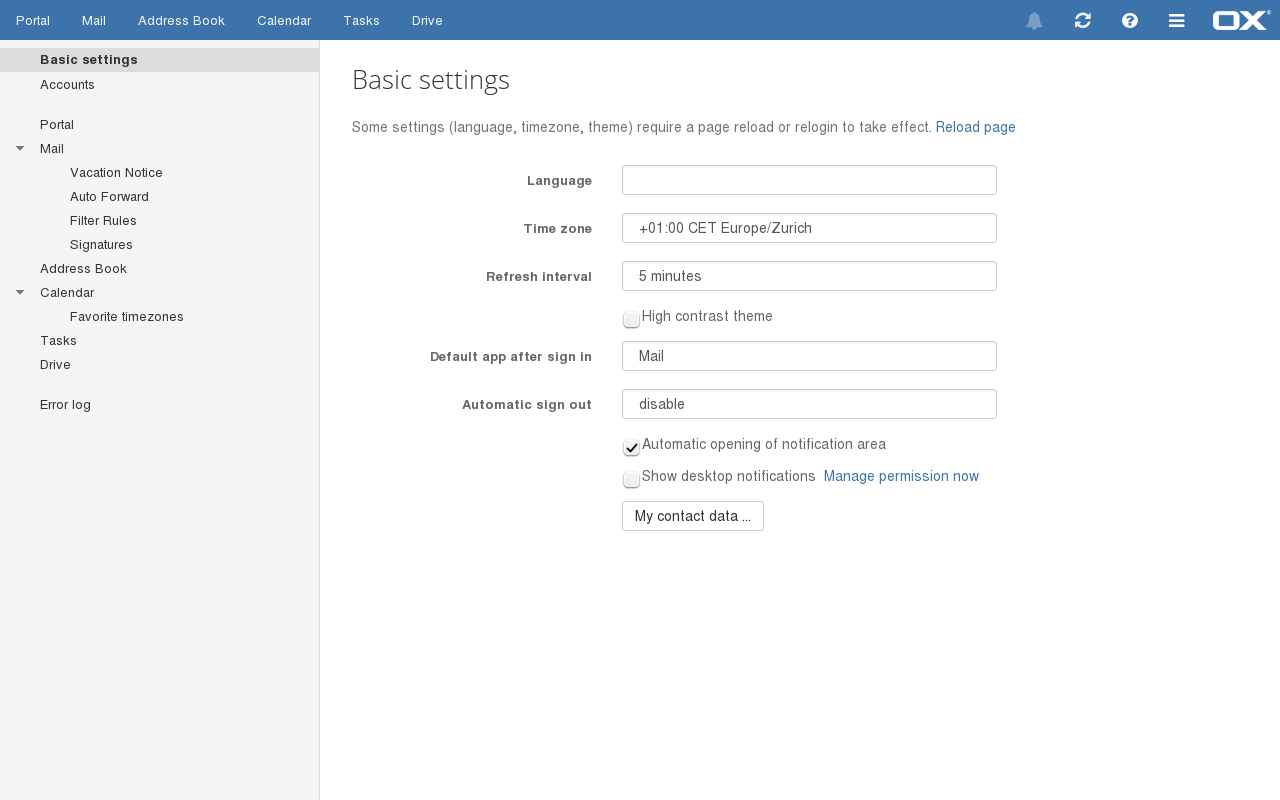Enable High contrast theme checkbox

tap(631, 319)
